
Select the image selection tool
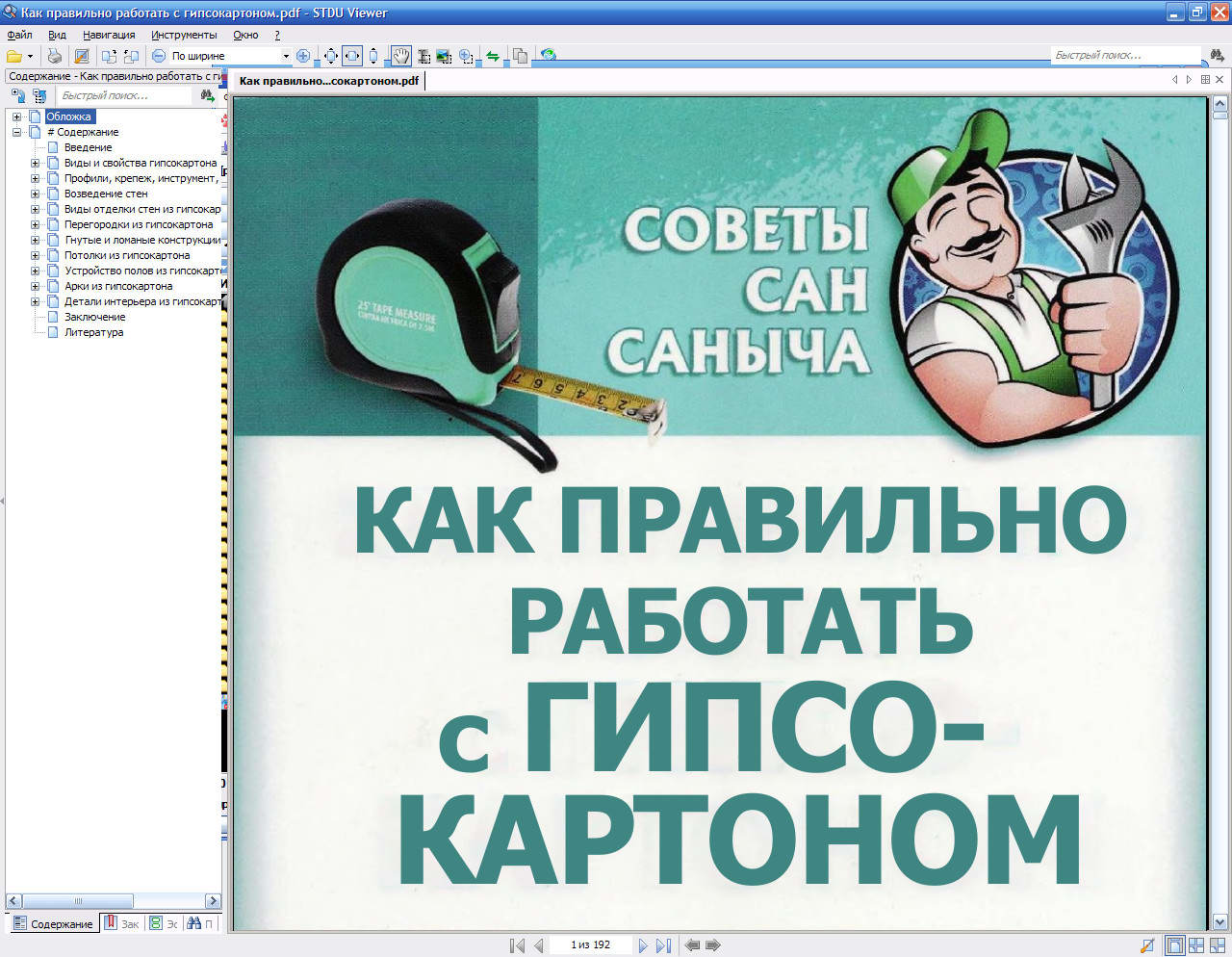[x=444, y=56]
